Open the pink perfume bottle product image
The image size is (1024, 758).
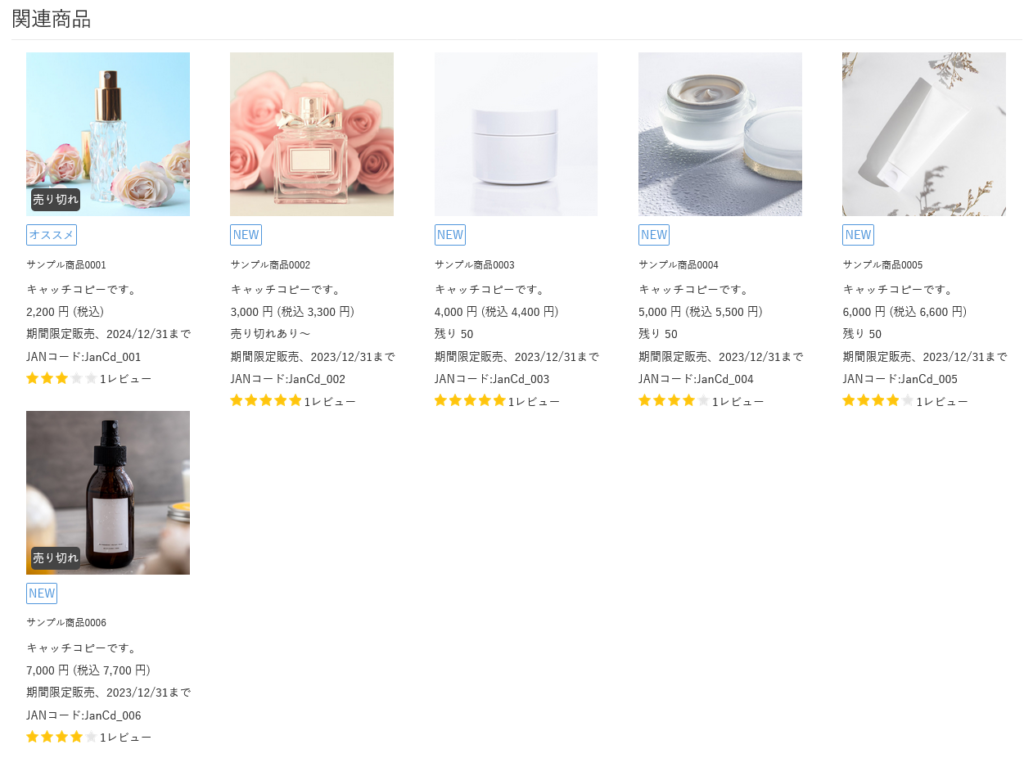click(x=311, y=134)
